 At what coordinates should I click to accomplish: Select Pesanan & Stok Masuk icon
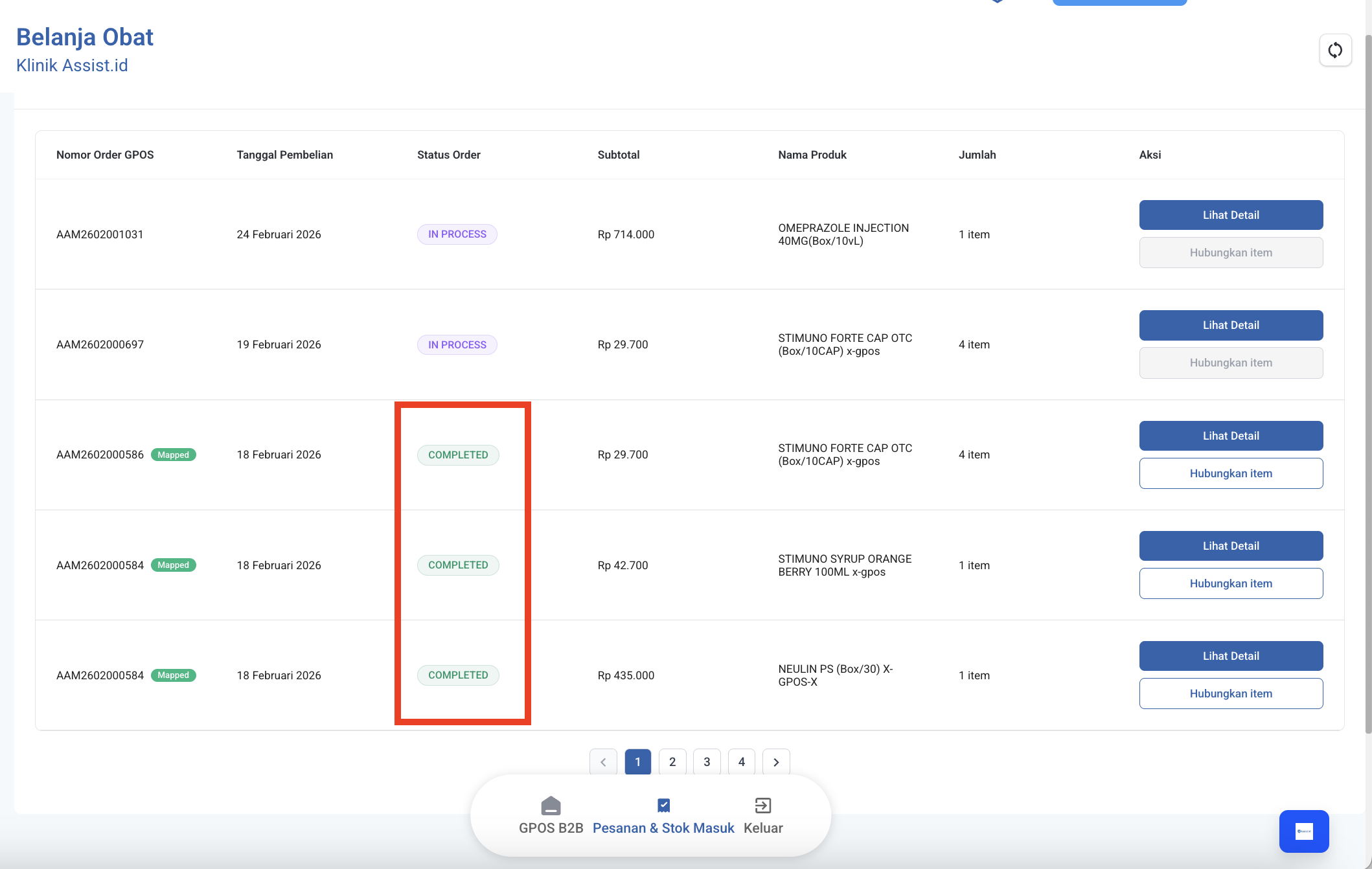[x=663, y=806]
